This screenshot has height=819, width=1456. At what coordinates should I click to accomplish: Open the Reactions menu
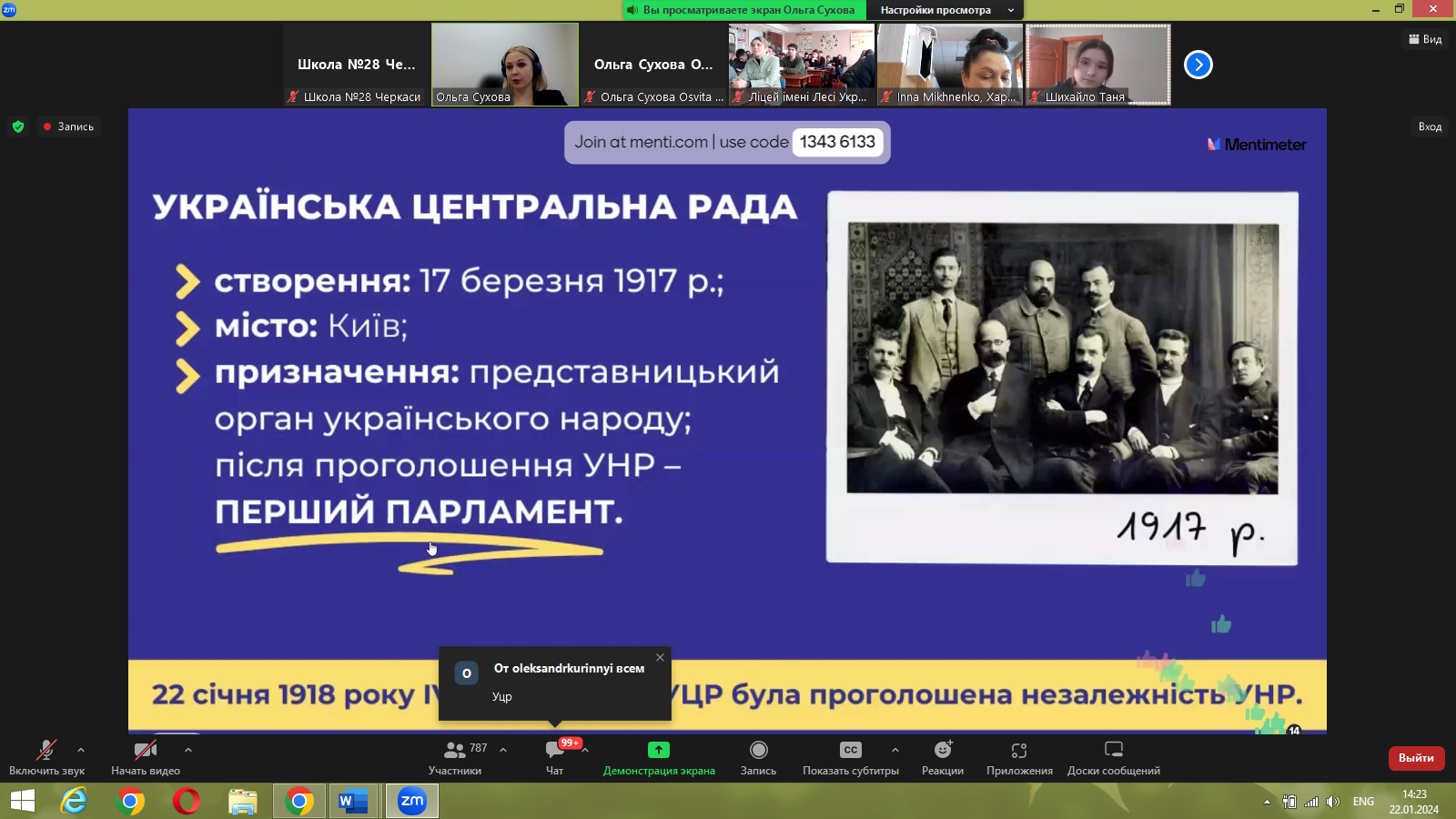[x=942, y=756]
